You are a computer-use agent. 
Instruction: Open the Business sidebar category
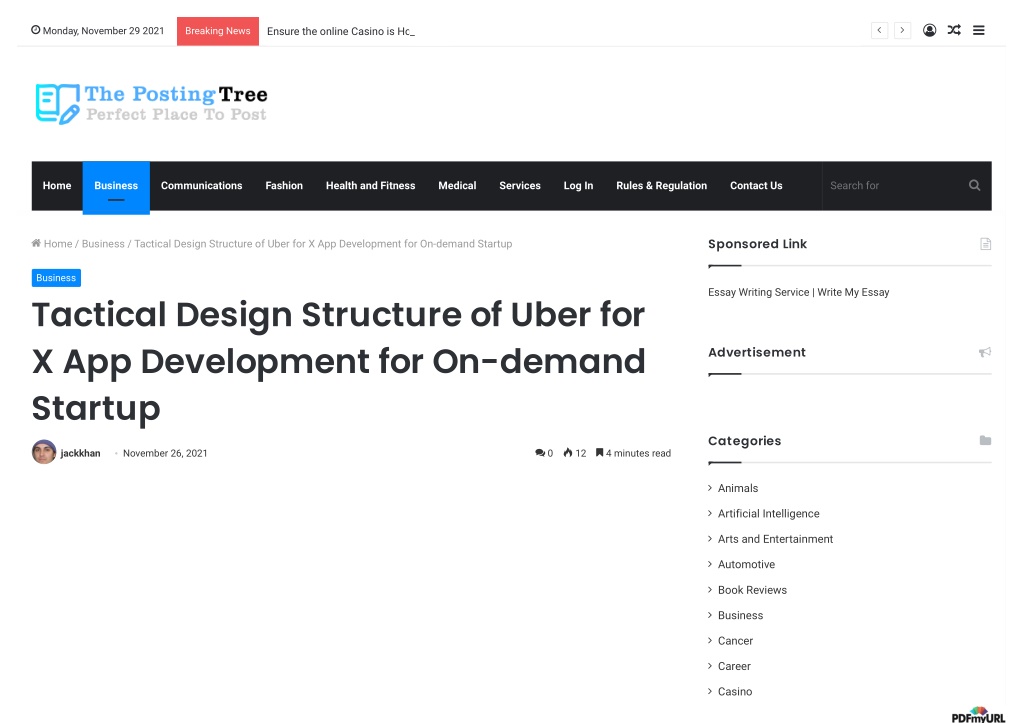(741, 615)
